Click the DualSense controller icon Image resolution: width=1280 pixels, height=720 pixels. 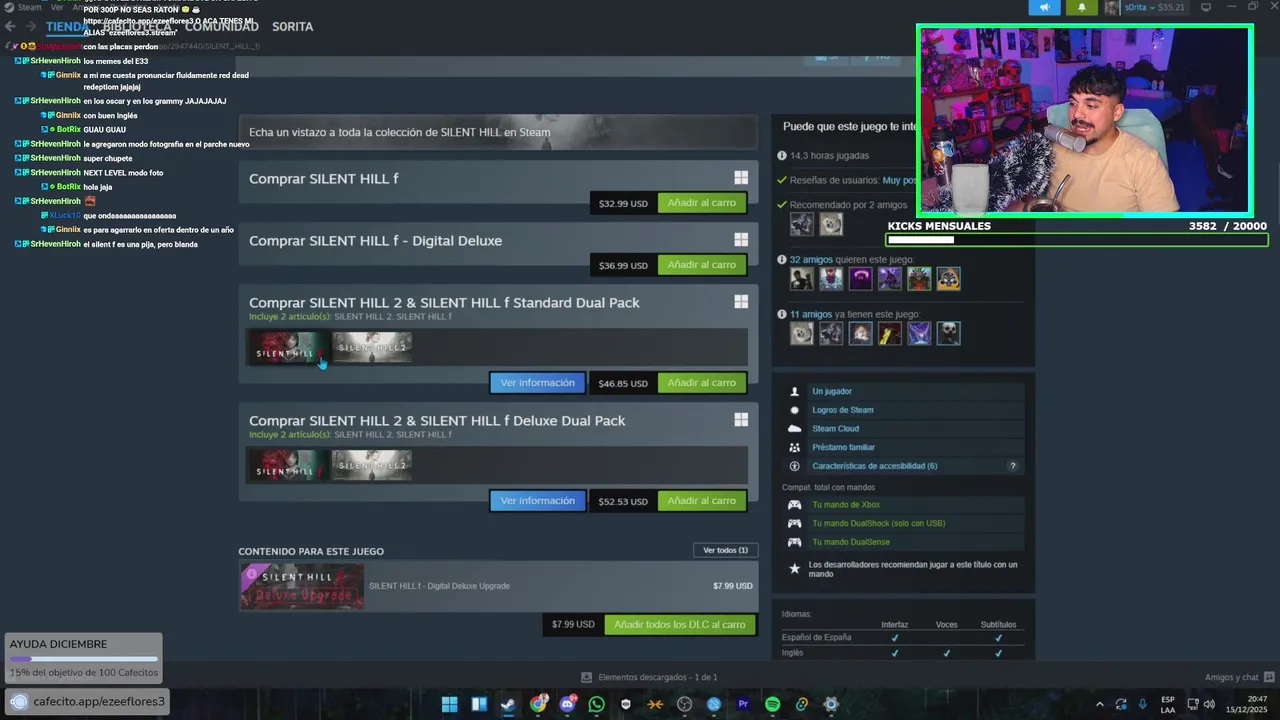[795, 542]
